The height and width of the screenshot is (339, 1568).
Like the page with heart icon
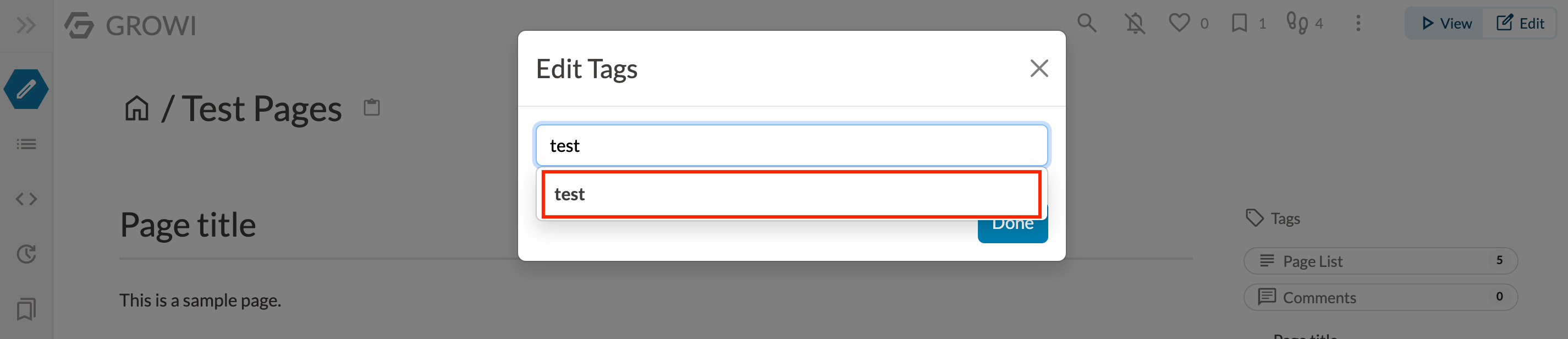[1179, 24]
